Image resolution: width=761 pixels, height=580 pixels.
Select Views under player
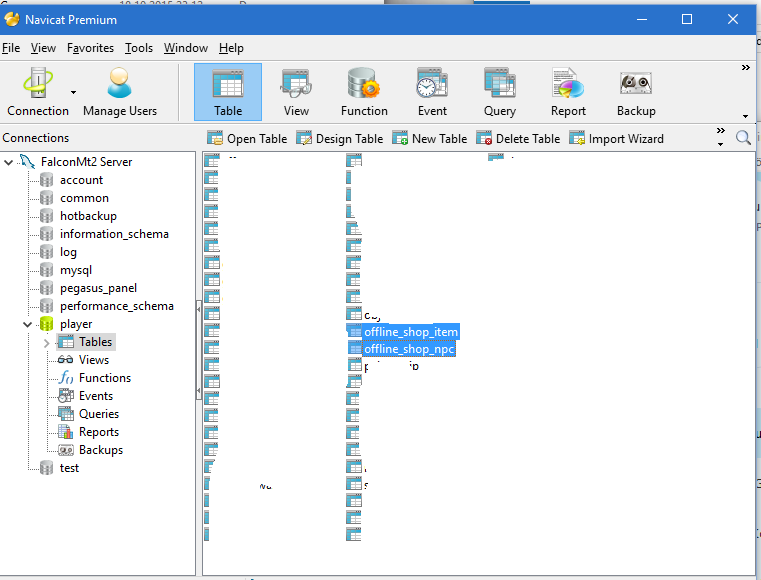coord(94,360)
